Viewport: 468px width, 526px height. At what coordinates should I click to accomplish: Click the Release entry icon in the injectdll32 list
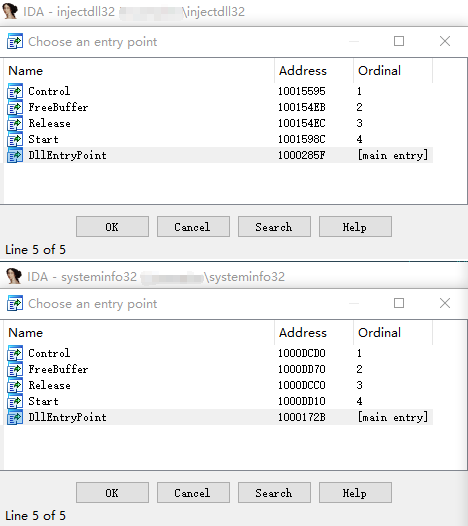(x=15, y=123)
